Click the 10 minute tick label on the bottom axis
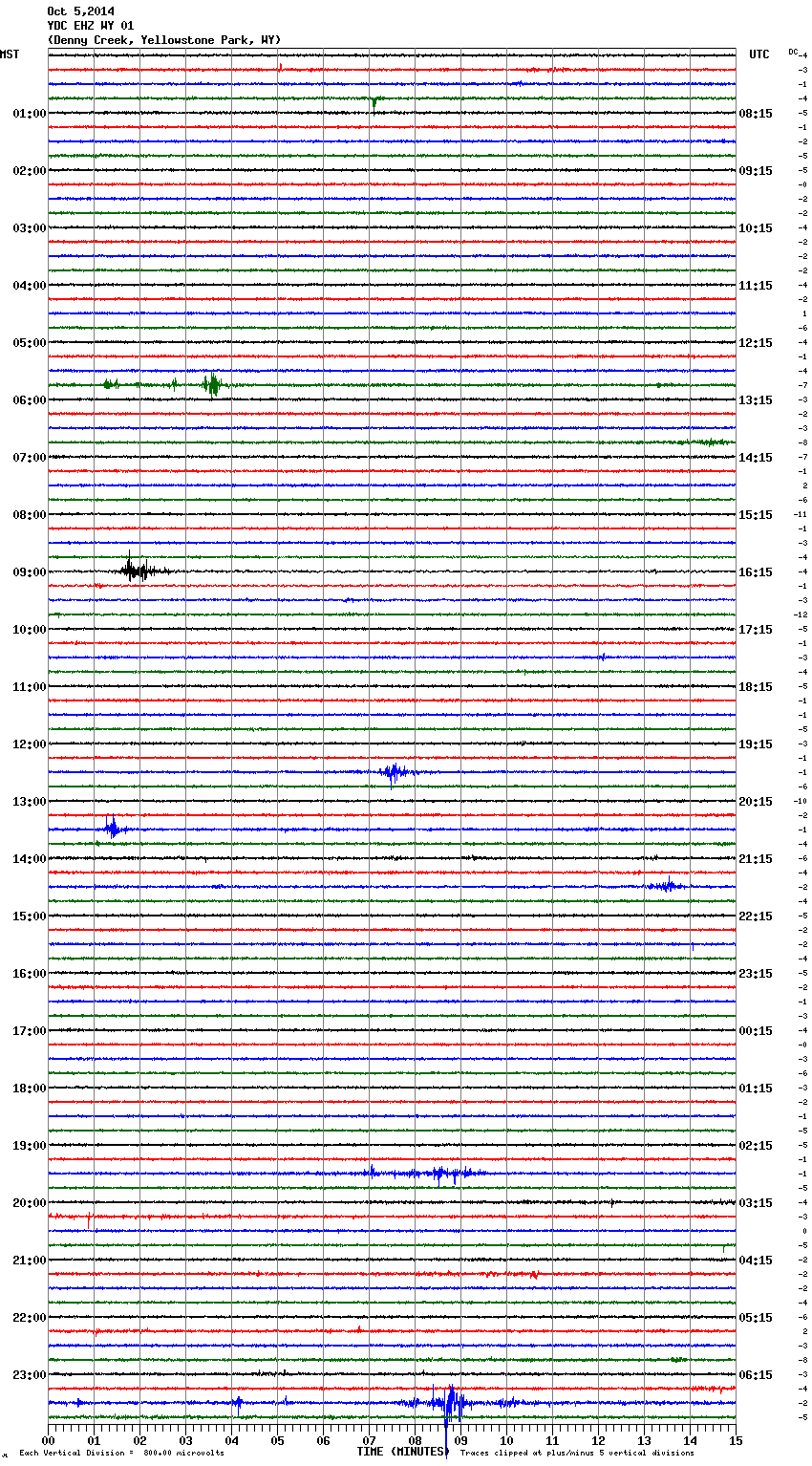The image size is (812, 1466). [x=507, y=1440]
